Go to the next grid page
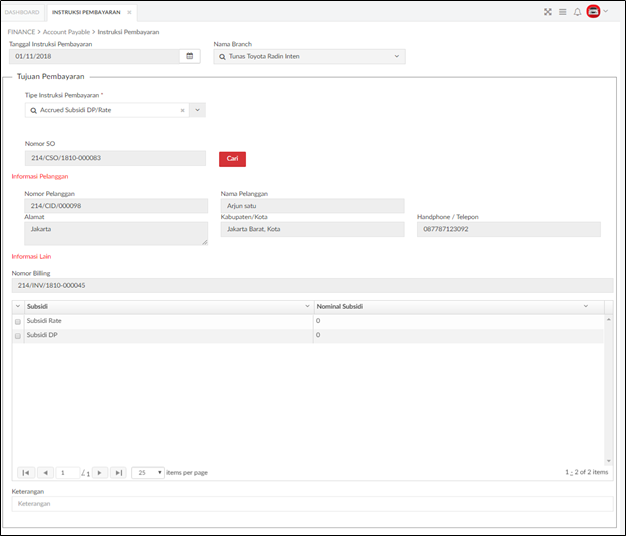This screenshot has width=626, height=536. pos(100,473)
